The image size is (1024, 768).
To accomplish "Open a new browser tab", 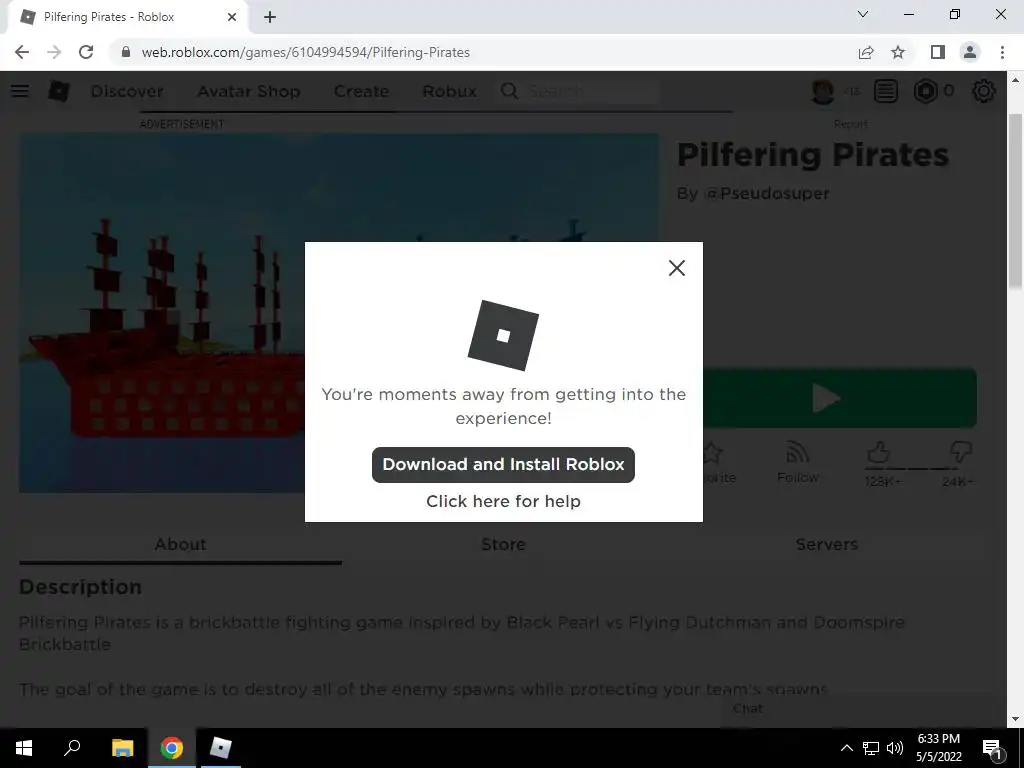I will 270,17.
